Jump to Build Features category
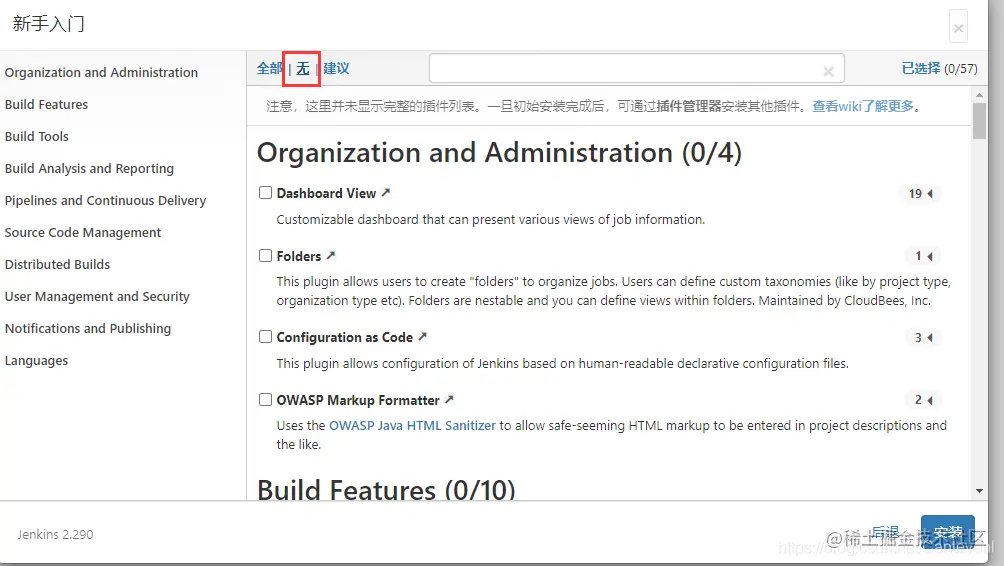The width and height of the screenshot is (1004, 566). point(46,104)
